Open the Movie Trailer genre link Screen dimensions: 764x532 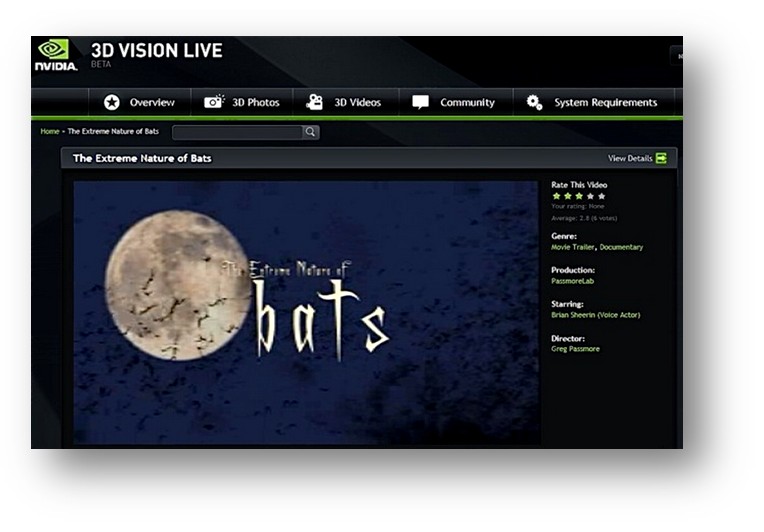[573, 247]
